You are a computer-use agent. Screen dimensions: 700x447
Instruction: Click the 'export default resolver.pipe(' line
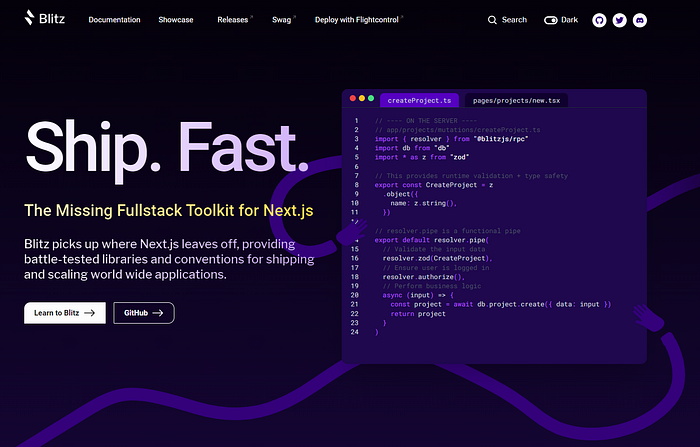(432, 240)
